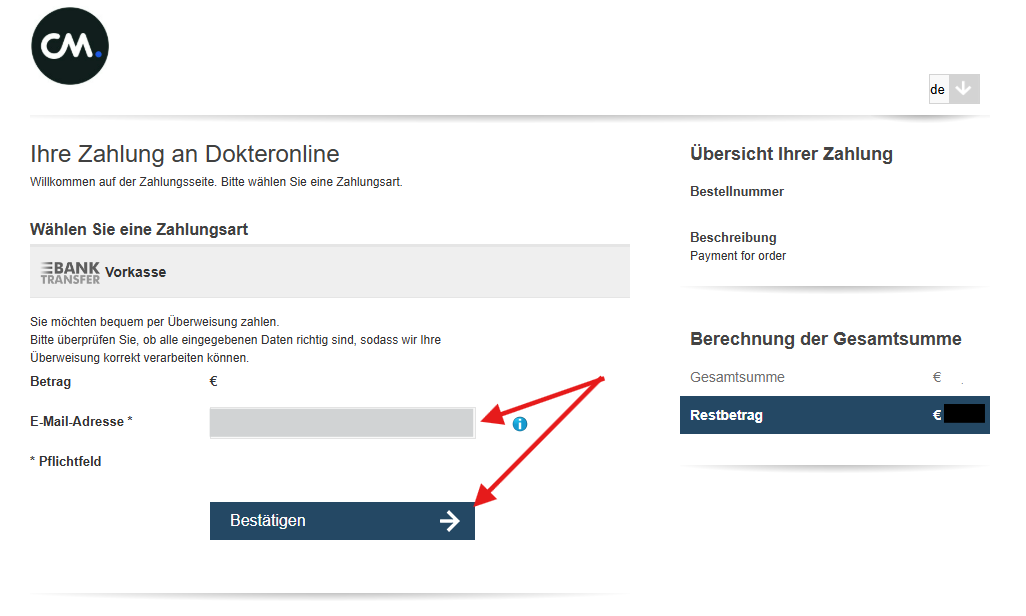Click the 'E-Mail-Adresse *' label
Image resolution: width=1026 pixels, height=616 pixels.
81,422
